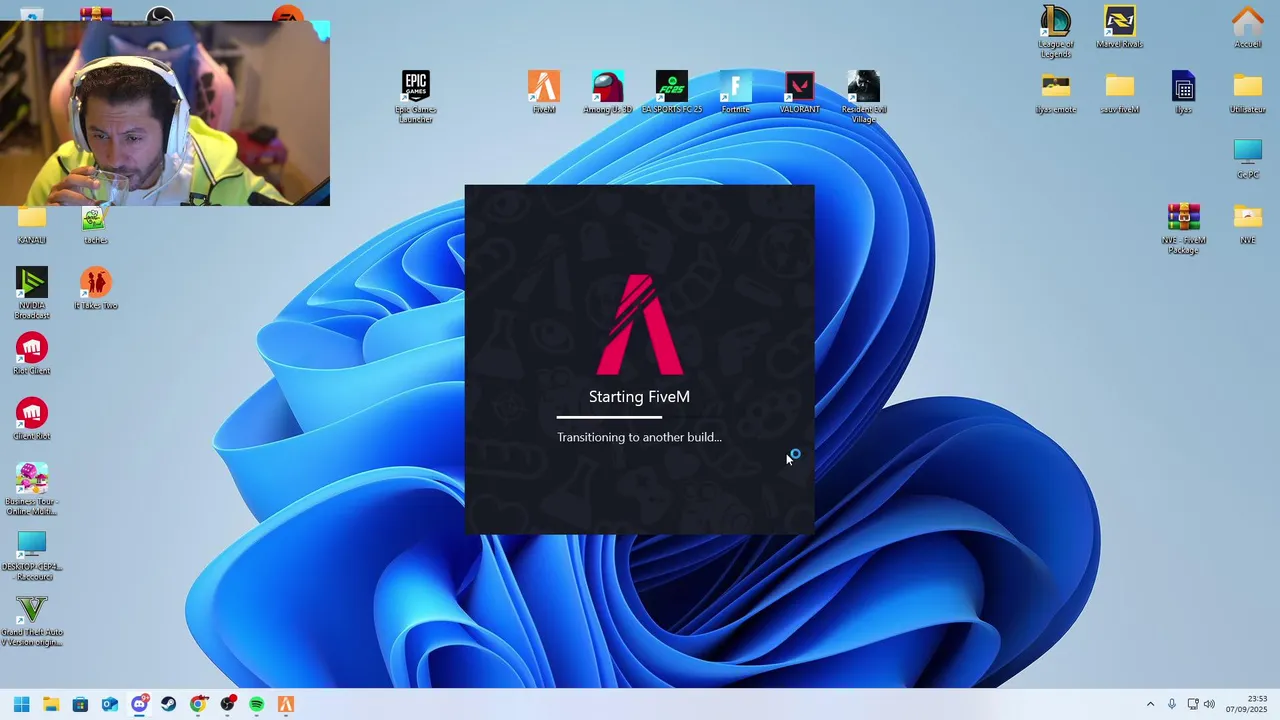Click the "Starting FiveM" text
The image size is (1280, 720).
tap(639, 397)
